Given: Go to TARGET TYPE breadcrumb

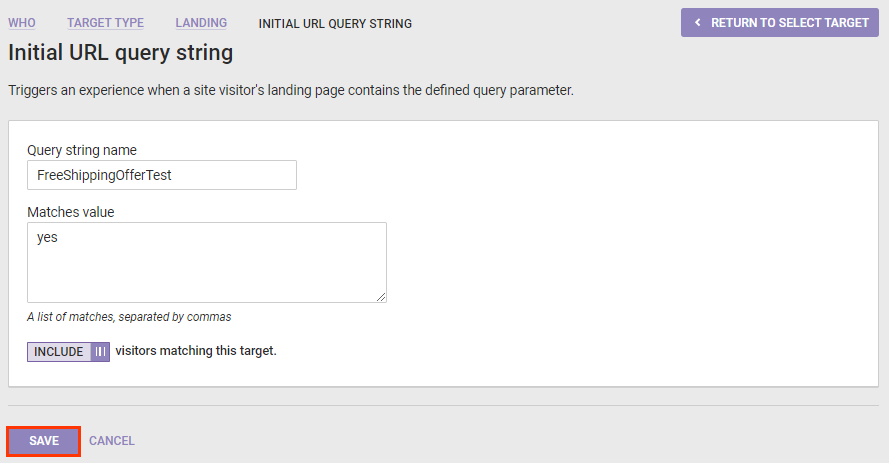Looking at the screenshot, I should [105, 23].
